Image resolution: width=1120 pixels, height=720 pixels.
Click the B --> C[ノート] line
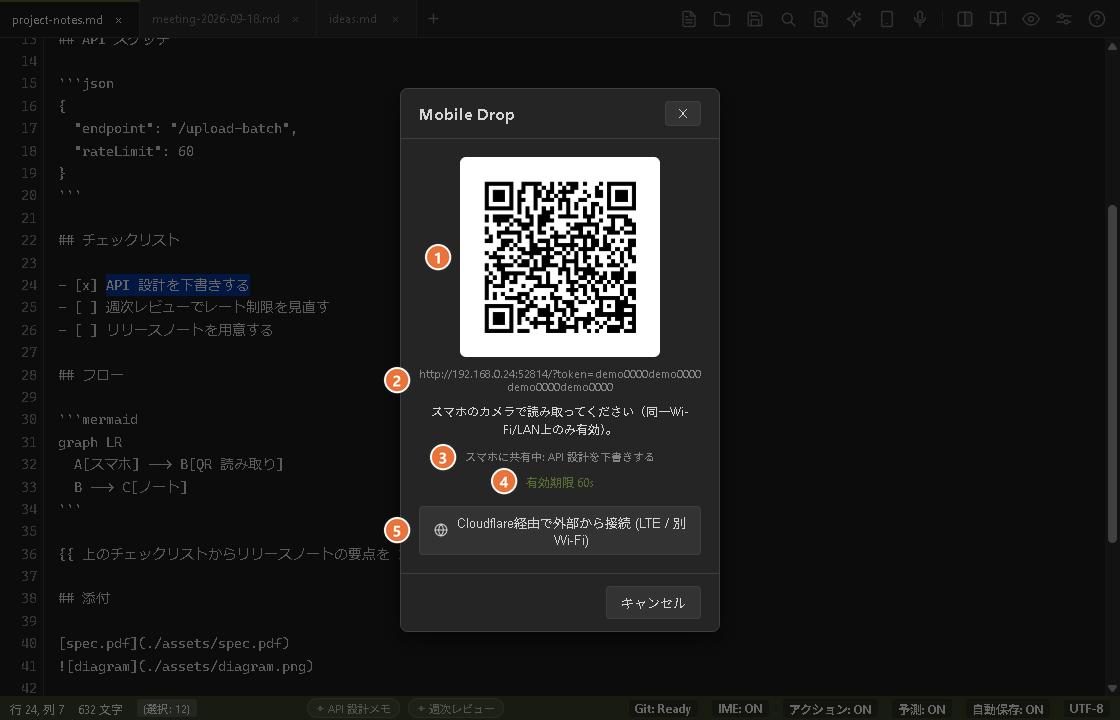pos(131,487)
